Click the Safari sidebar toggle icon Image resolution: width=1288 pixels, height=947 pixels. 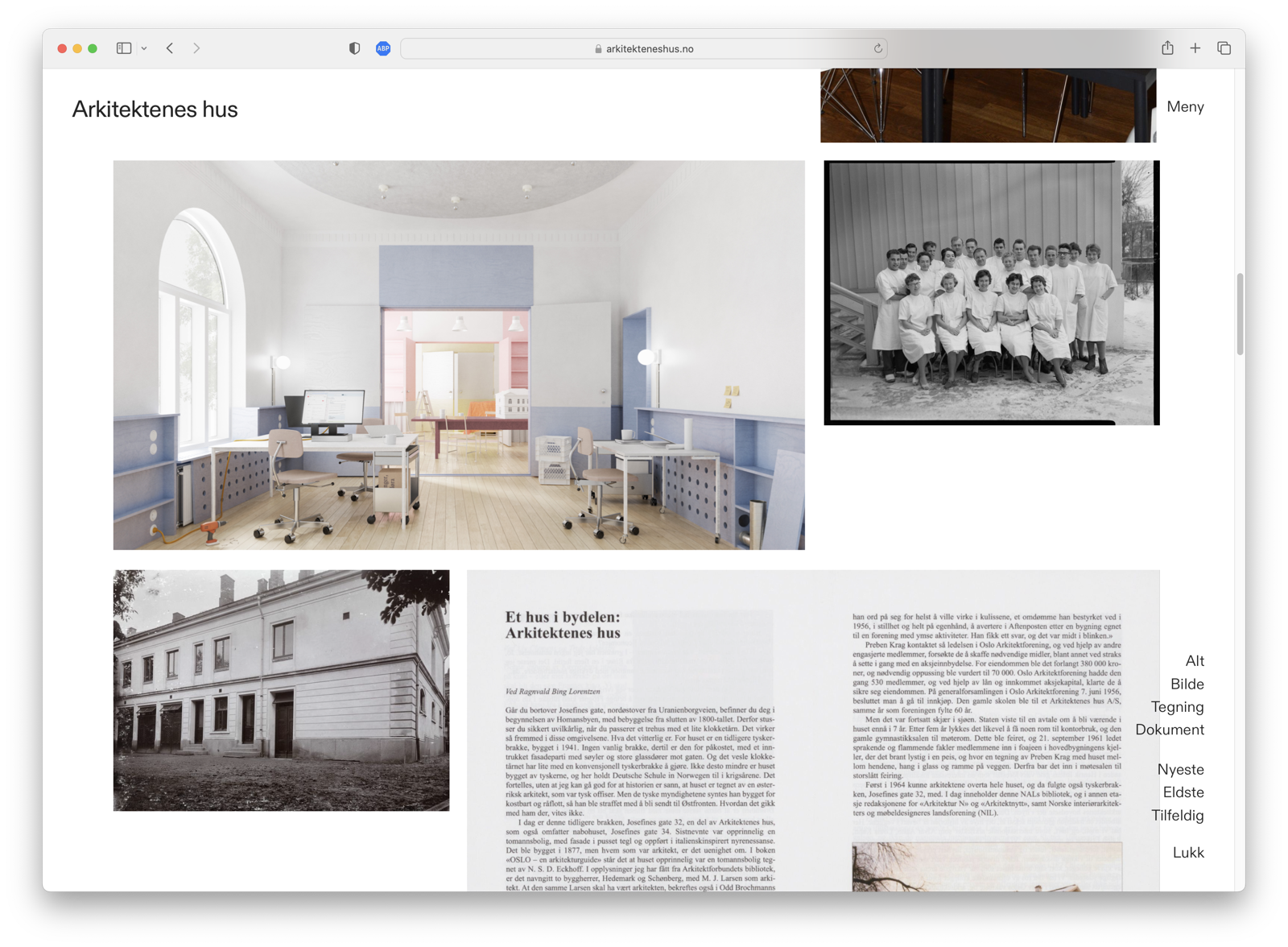[x=124, y=48]
